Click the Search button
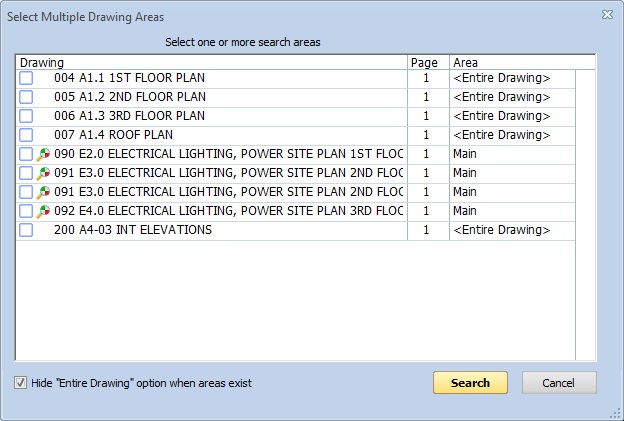The height and width of the screenshot is (421, 624). [470, 383]
